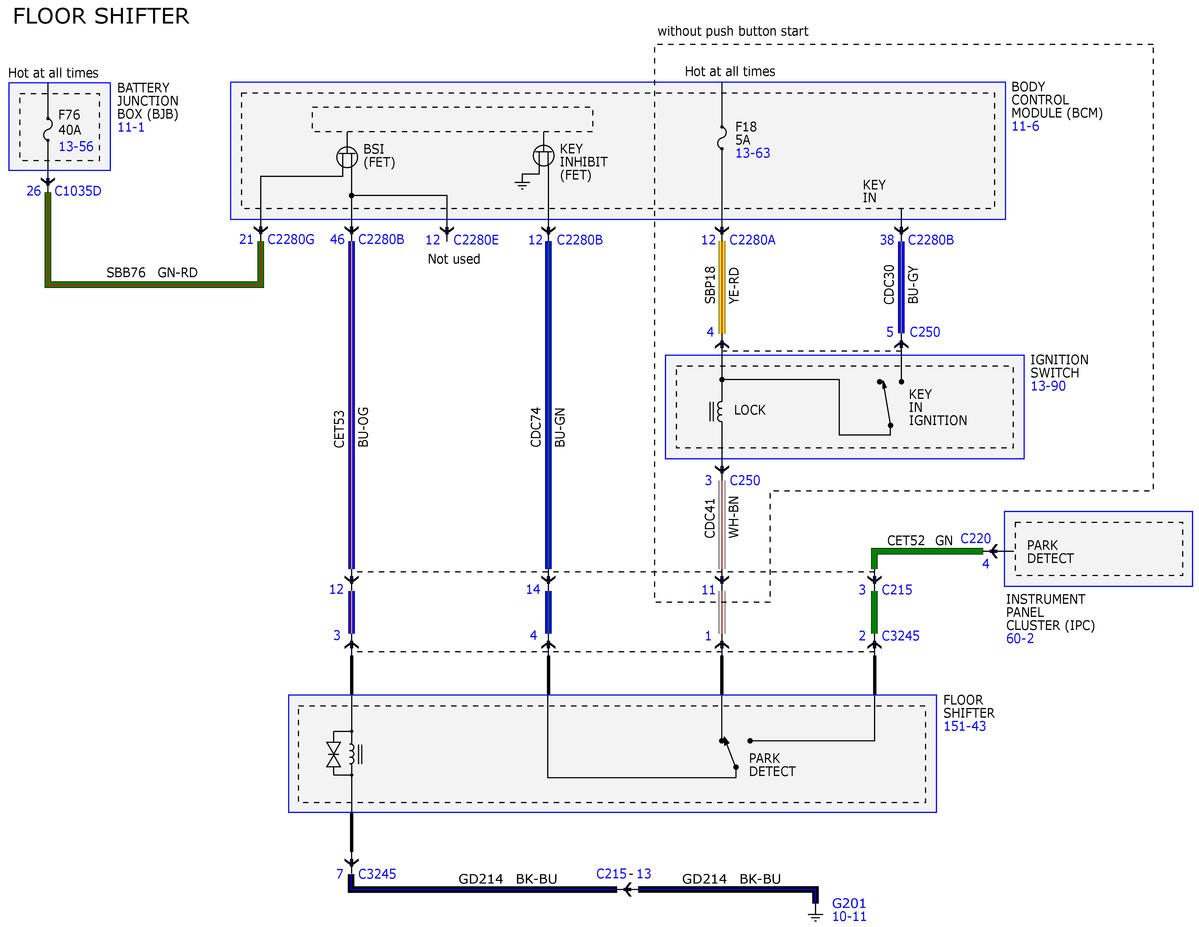The height and width of the screenshot is (927, 1199).
Task: Click the BSI (FET) transistor symbol
Action: 347,157
